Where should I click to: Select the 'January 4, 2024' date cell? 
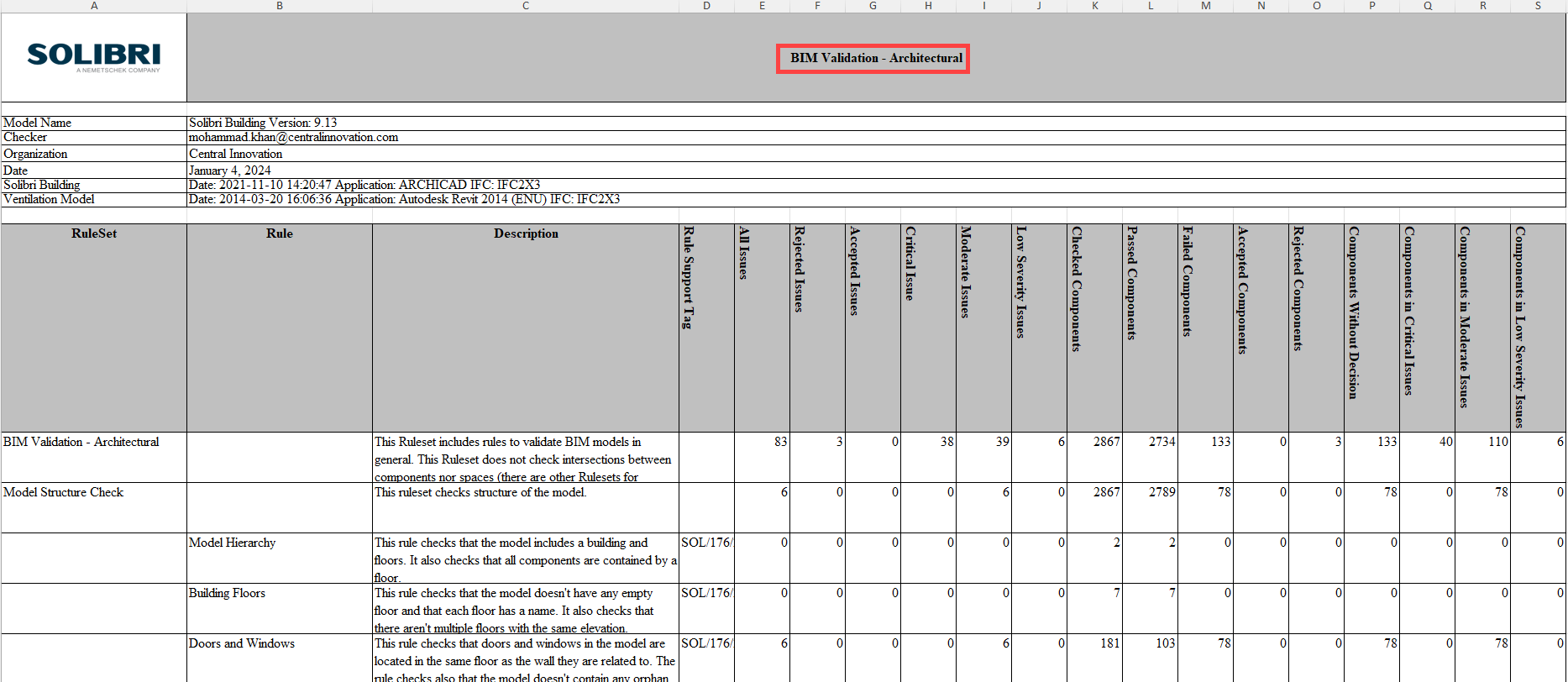[876, 170]
